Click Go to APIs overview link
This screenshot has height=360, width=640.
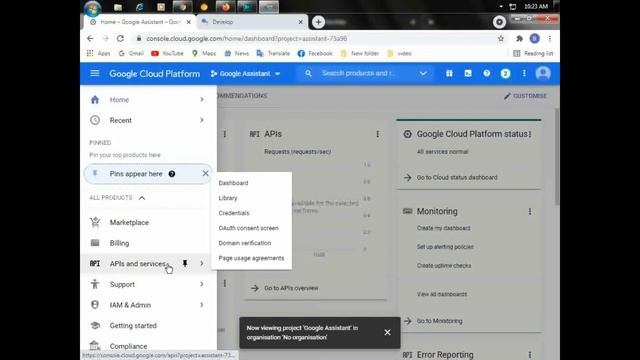pyautogui.click(x=291, y=288)
